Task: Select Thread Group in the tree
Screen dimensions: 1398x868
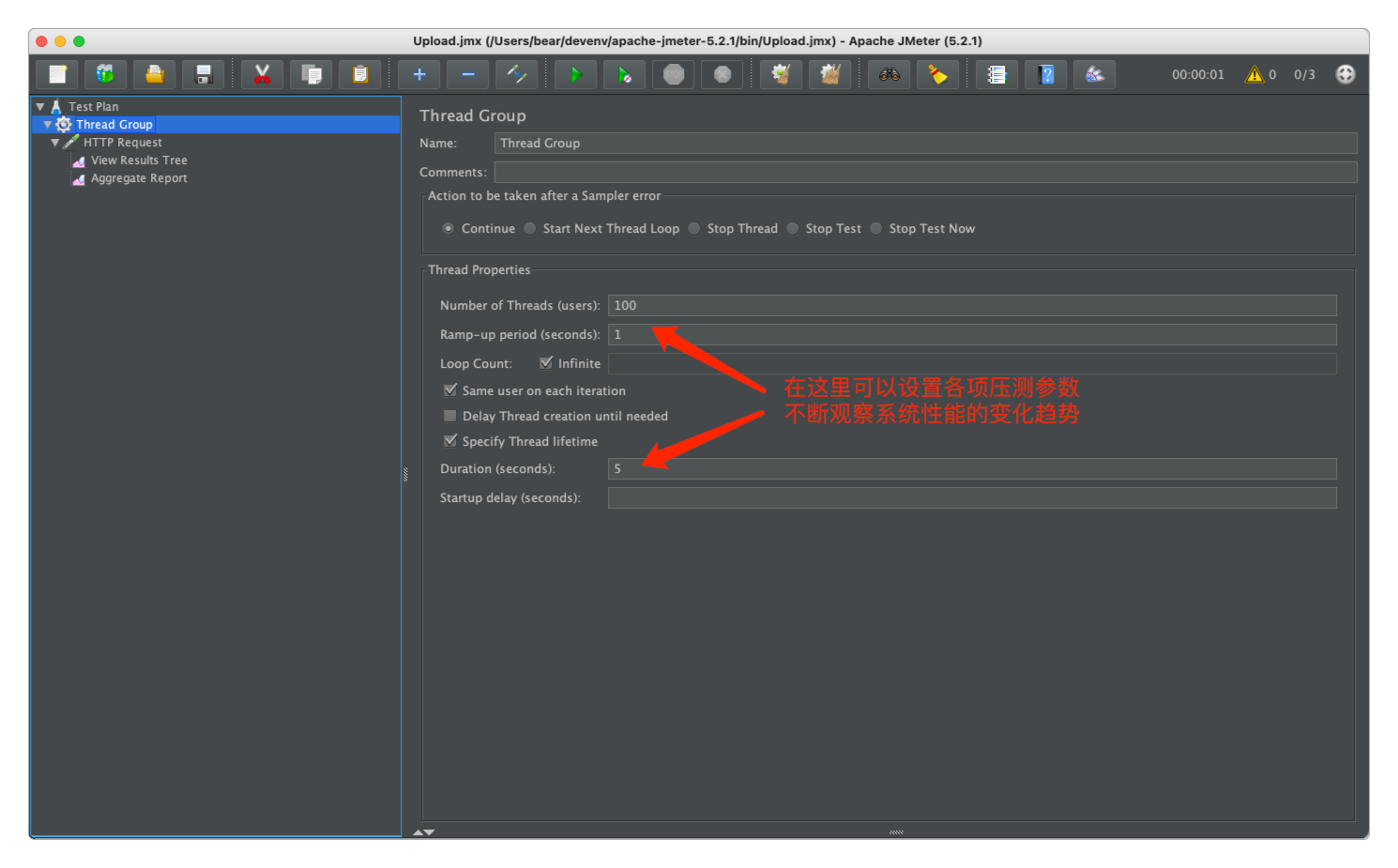Action: tap(114, 124)
